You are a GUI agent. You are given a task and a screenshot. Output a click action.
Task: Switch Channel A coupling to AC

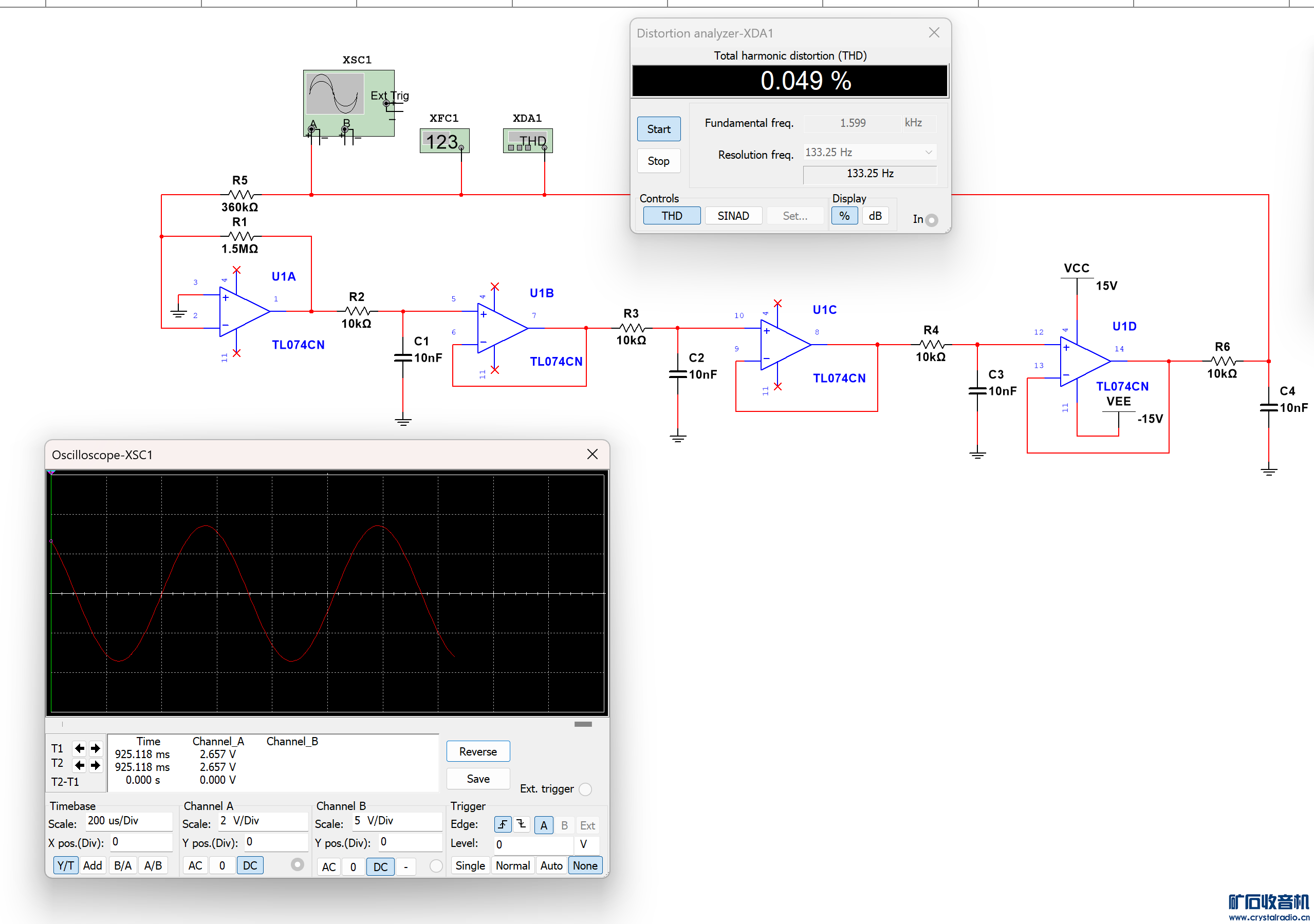[195, 865]
